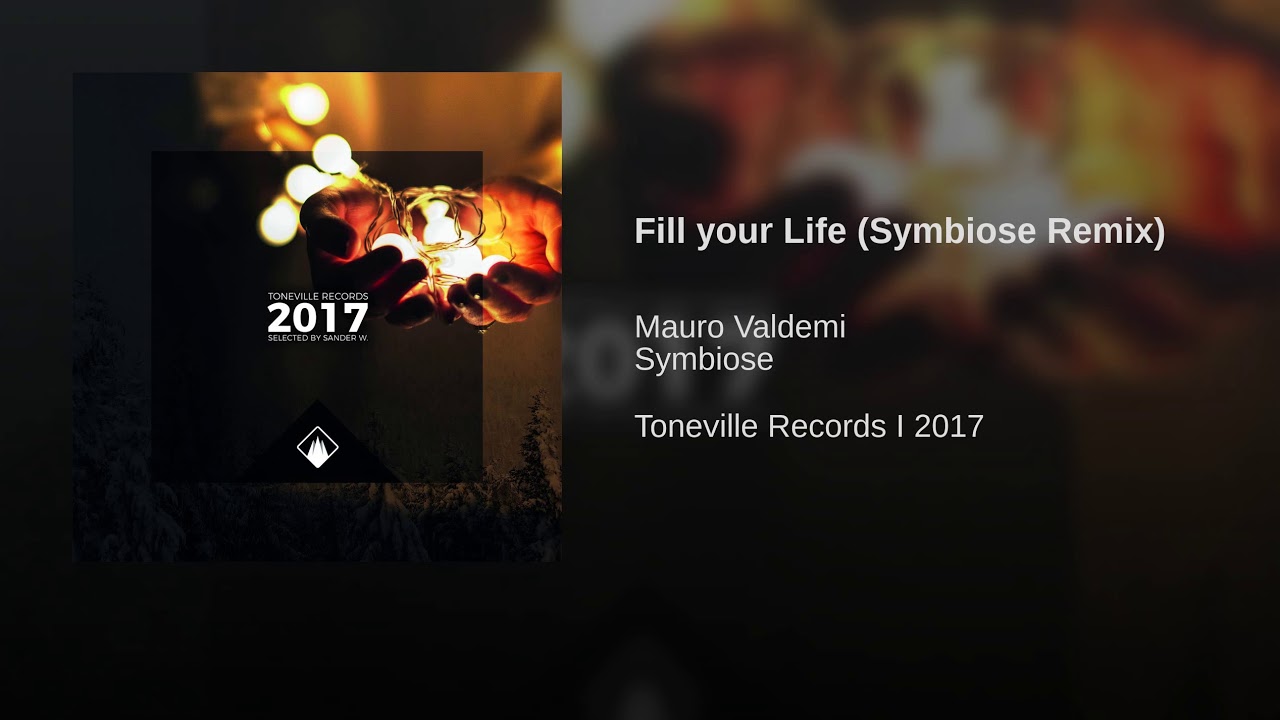Click the out-of-focus bulb near cover's left side
The width and height of the screenshot is (1280, 720).
279,221
